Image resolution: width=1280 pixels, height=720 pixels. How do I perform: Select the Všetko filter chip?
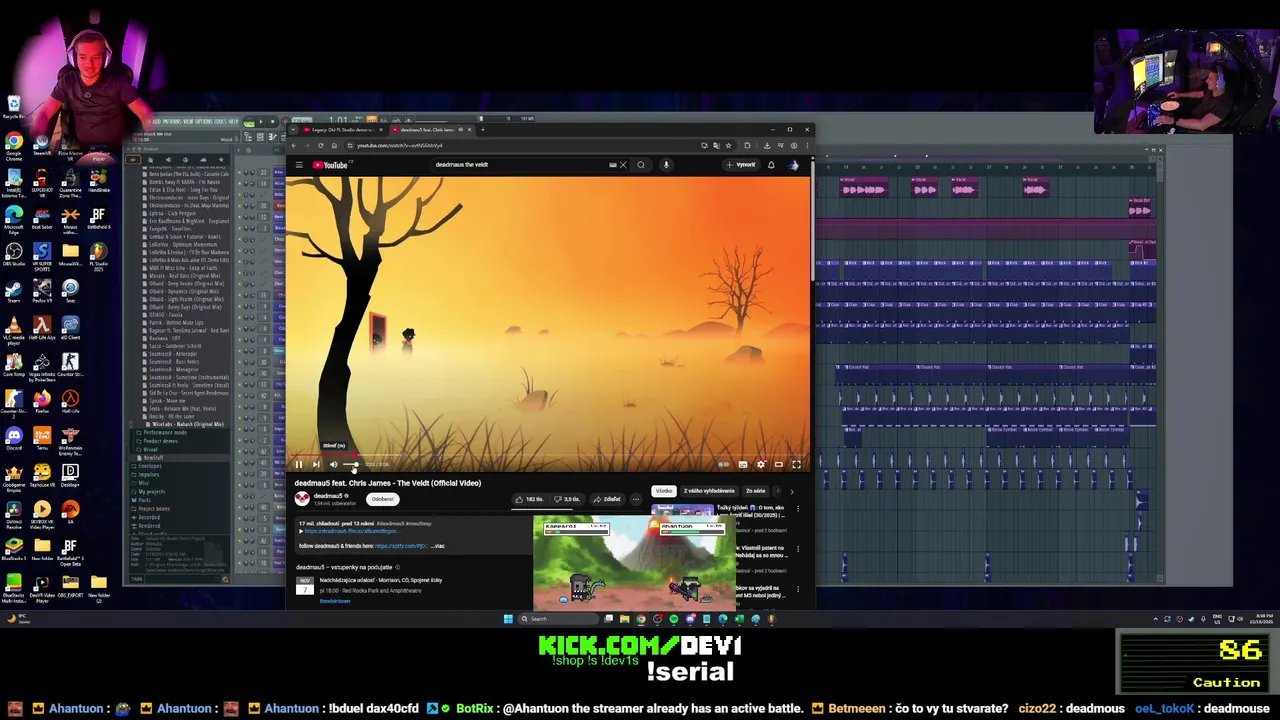pos(664,491)
